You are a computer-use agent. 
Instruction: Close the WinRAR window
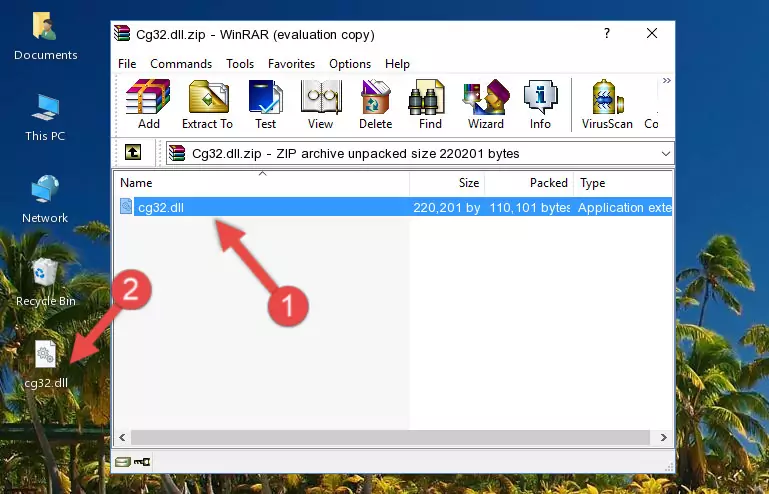(x=652, y=33)
